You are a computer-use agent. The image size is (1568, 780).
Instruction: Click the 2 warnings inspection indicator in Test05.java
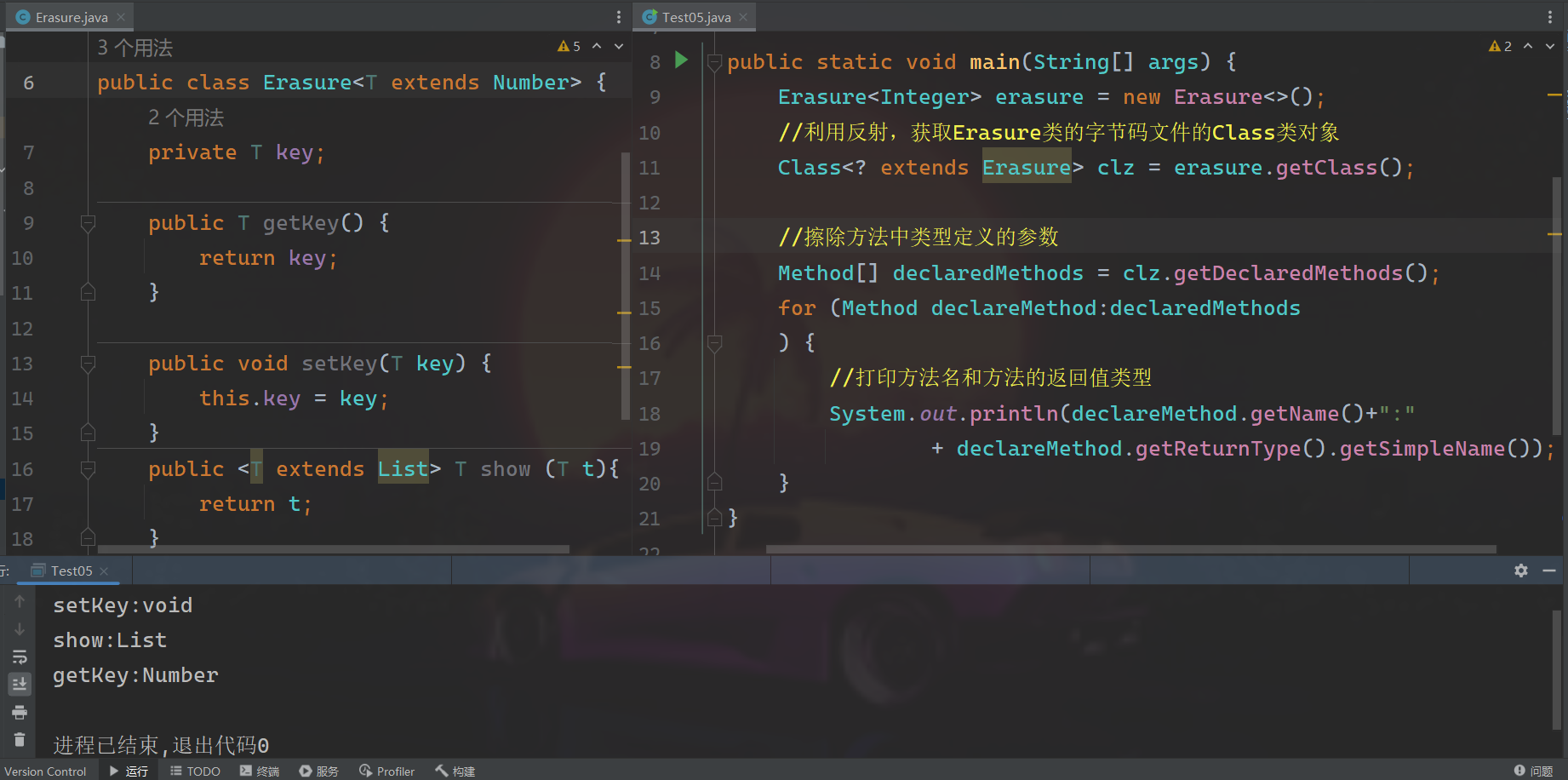1499,45
